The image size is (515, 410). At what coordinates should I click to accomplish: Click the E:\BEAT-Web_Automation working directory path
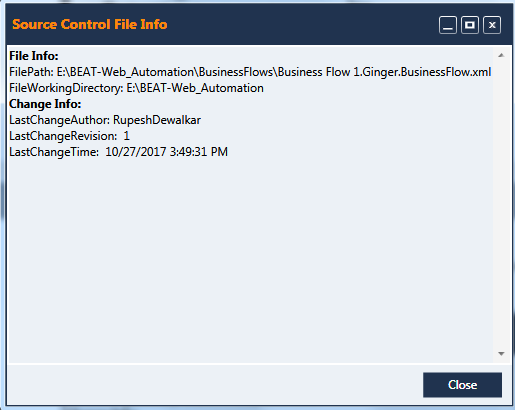click(195, 88)
